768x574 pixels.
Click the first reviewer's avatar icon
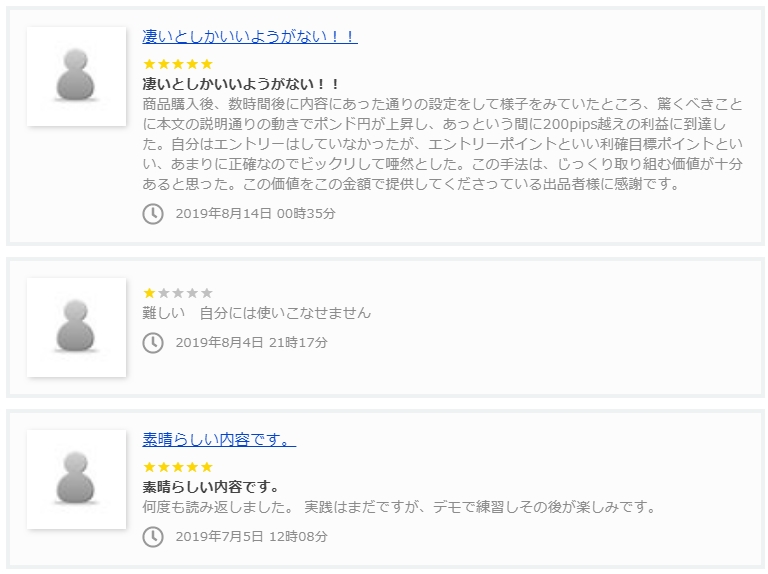coord(76,76)
